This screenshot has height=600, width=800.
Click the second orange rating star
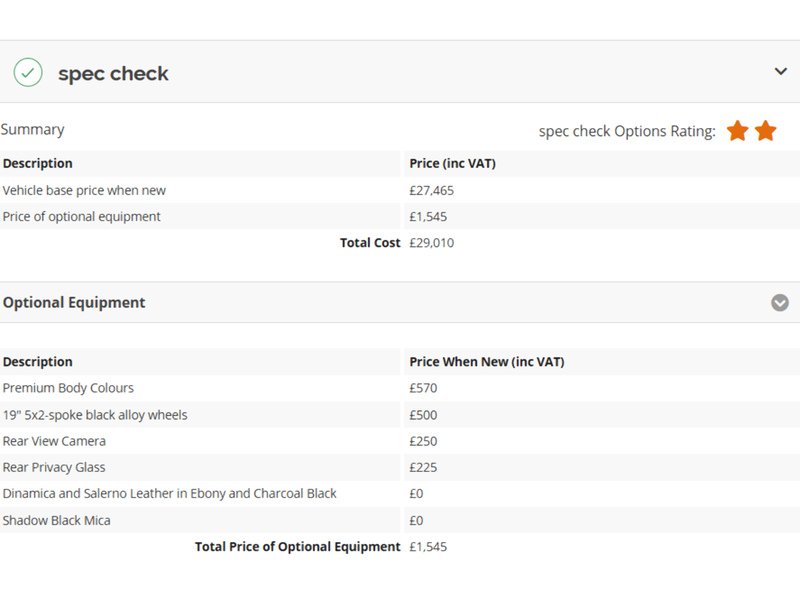click(x=766, y=131)
